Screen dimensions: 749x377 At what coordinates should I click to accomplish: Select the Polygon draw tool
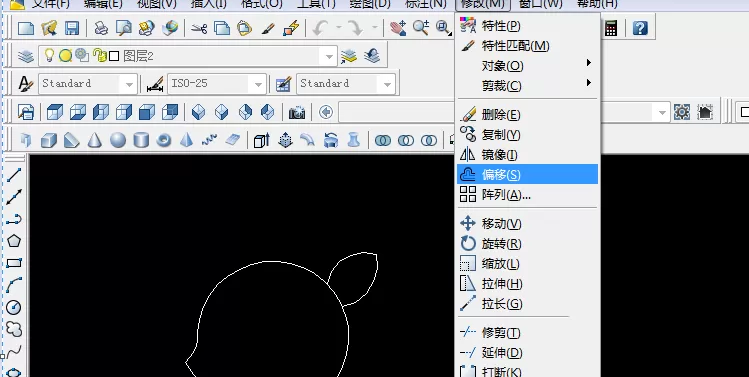[x=14, y=241]
